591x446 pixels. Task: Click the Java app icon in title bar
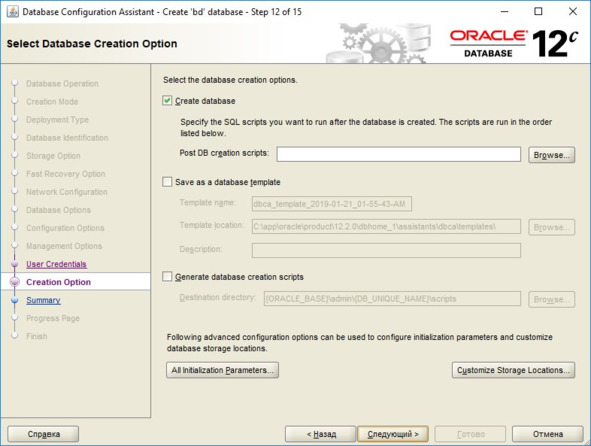tap(12, 12)
